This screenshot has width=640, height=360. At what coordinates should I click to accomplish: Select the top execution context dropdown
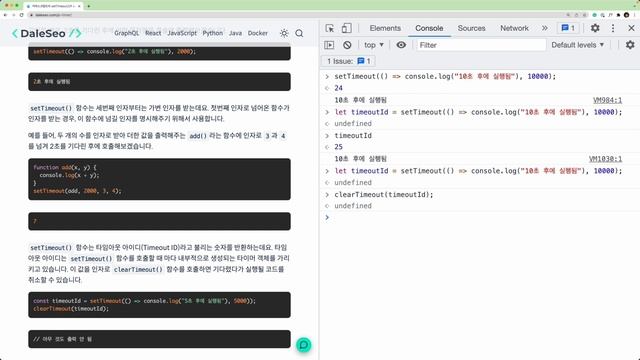pos(374,45)
